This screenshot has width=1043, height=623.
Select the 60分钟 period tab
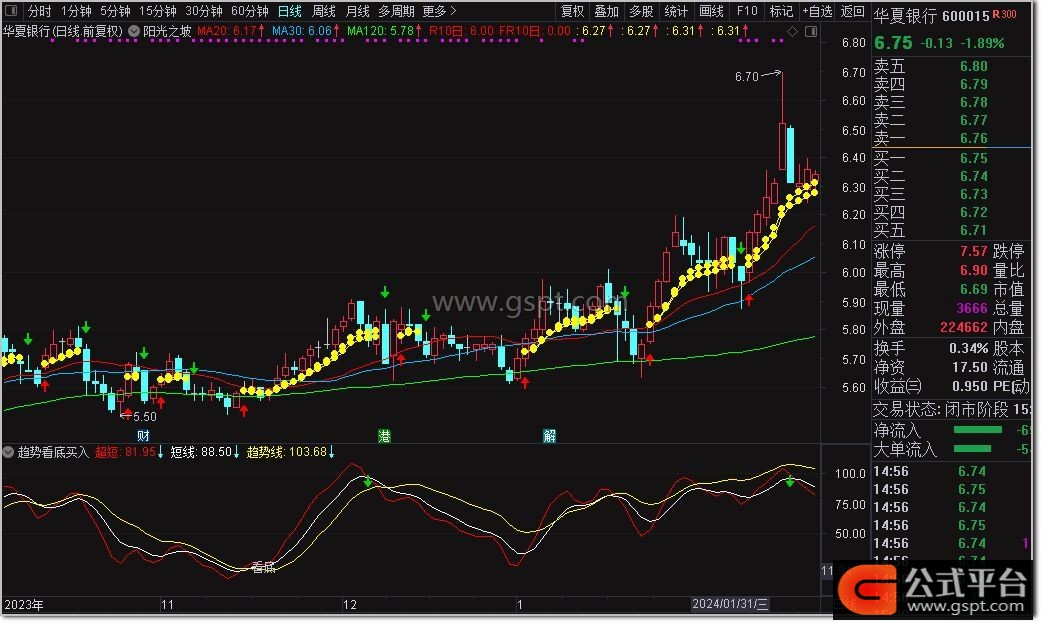click(x=249, y=11)
